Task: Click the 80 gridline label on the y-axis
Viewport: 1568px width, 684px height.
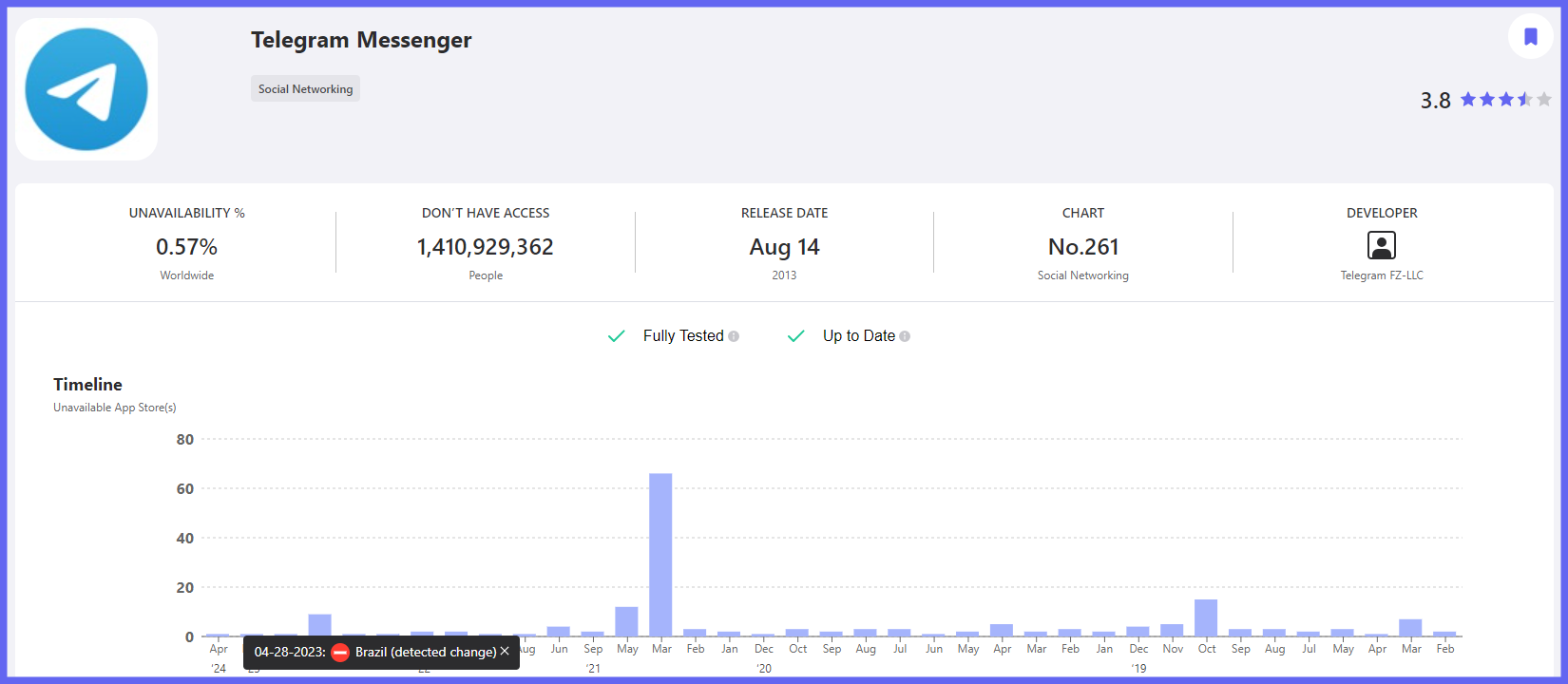Action: [x=185, y=440]
